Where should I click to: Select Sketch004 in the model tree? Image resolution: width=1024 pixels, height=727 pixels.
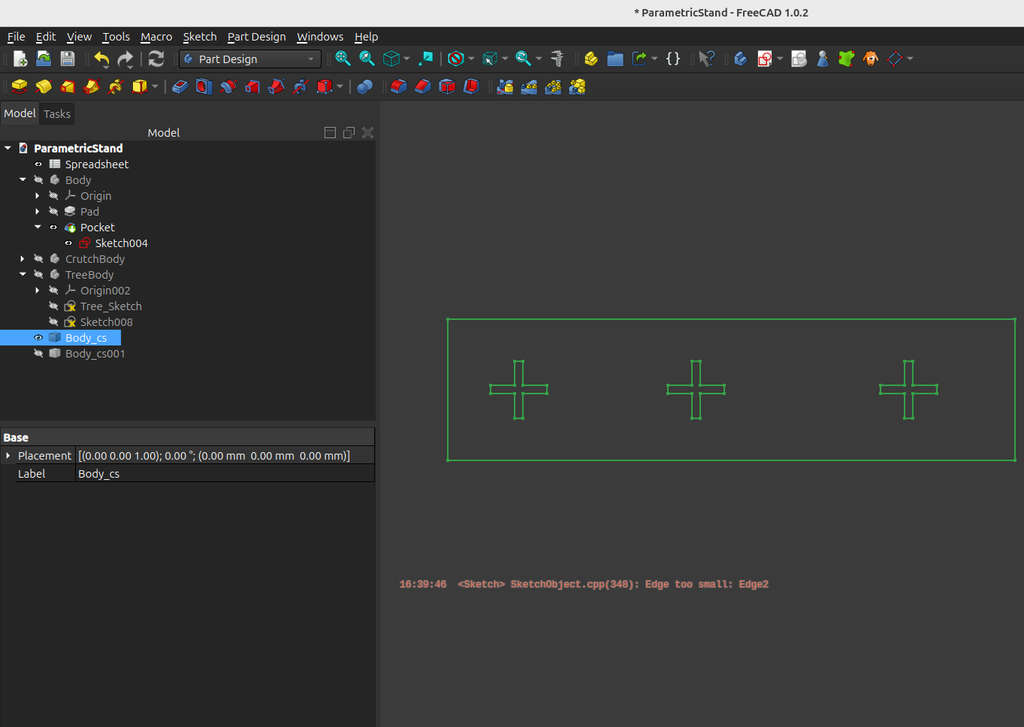click(x=121, y=243)
